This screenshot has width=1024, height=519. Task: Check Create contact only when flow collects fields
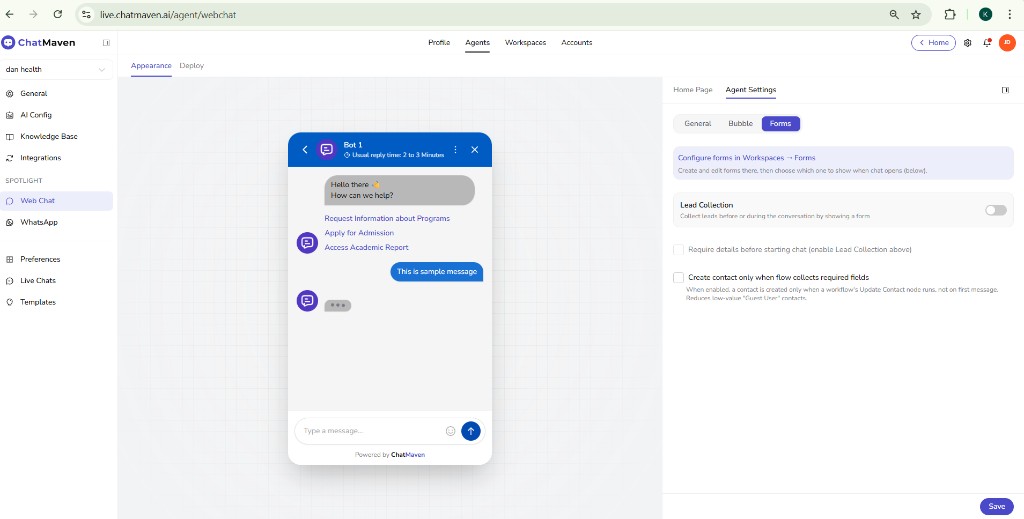coord(679,277)
